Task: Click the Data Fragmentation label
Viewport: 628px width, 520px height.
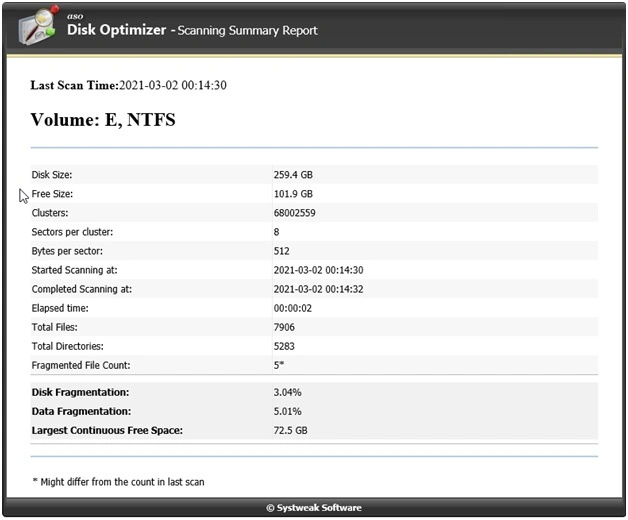Action: 81,411
